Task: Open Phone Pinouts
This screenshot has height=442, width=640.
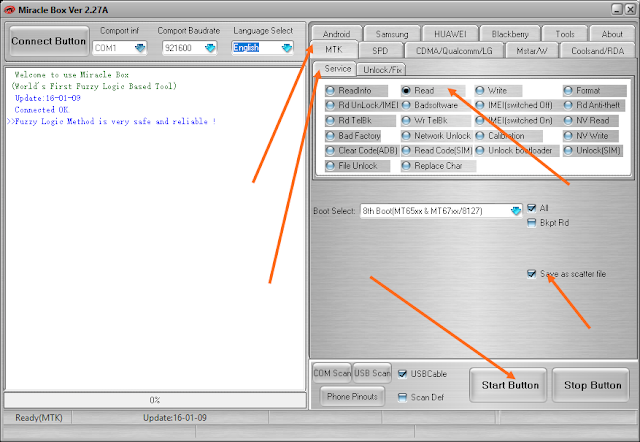Action: 352,396
